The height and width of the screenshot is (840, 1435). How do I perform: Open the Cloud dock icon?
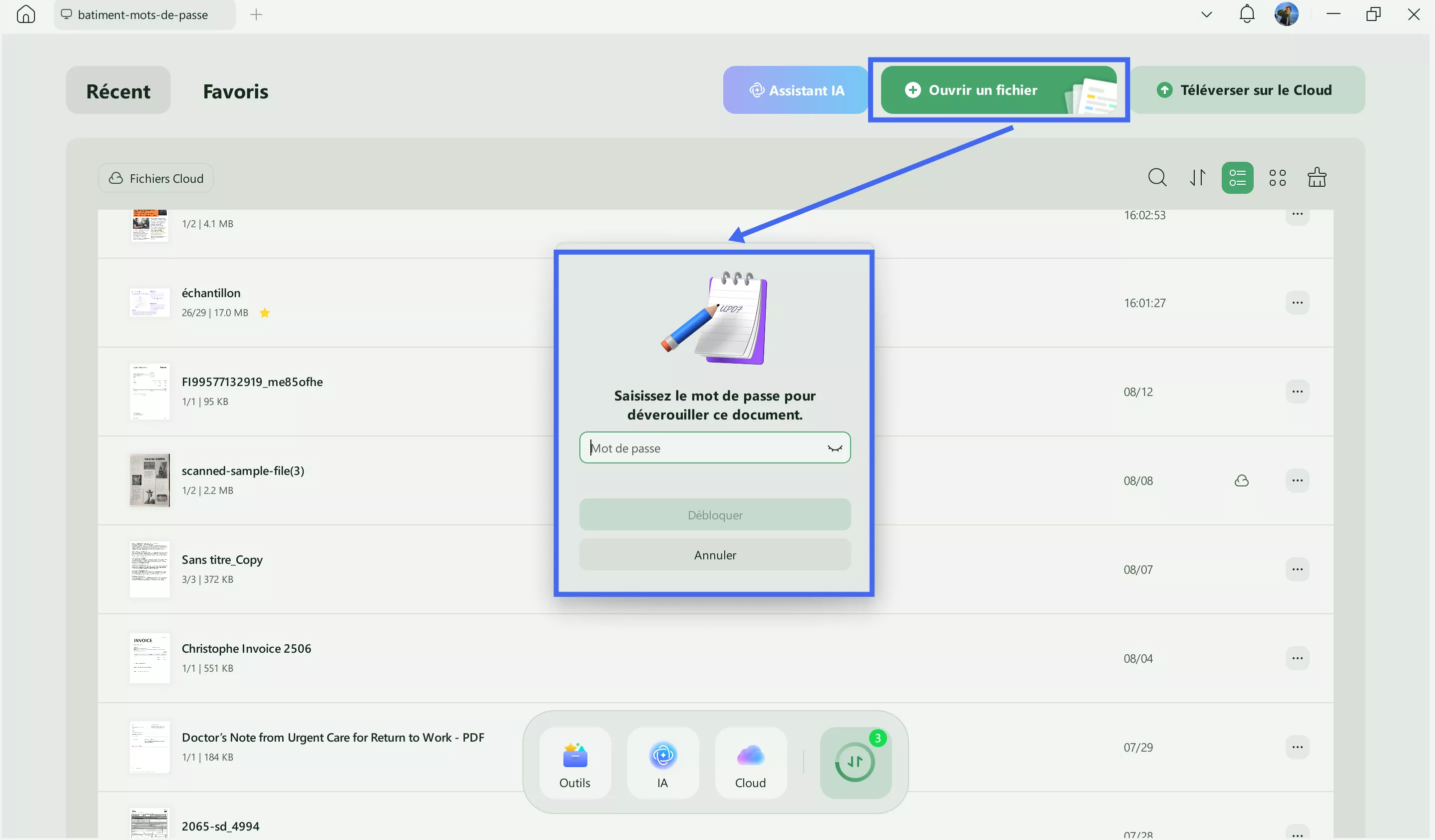750,763
